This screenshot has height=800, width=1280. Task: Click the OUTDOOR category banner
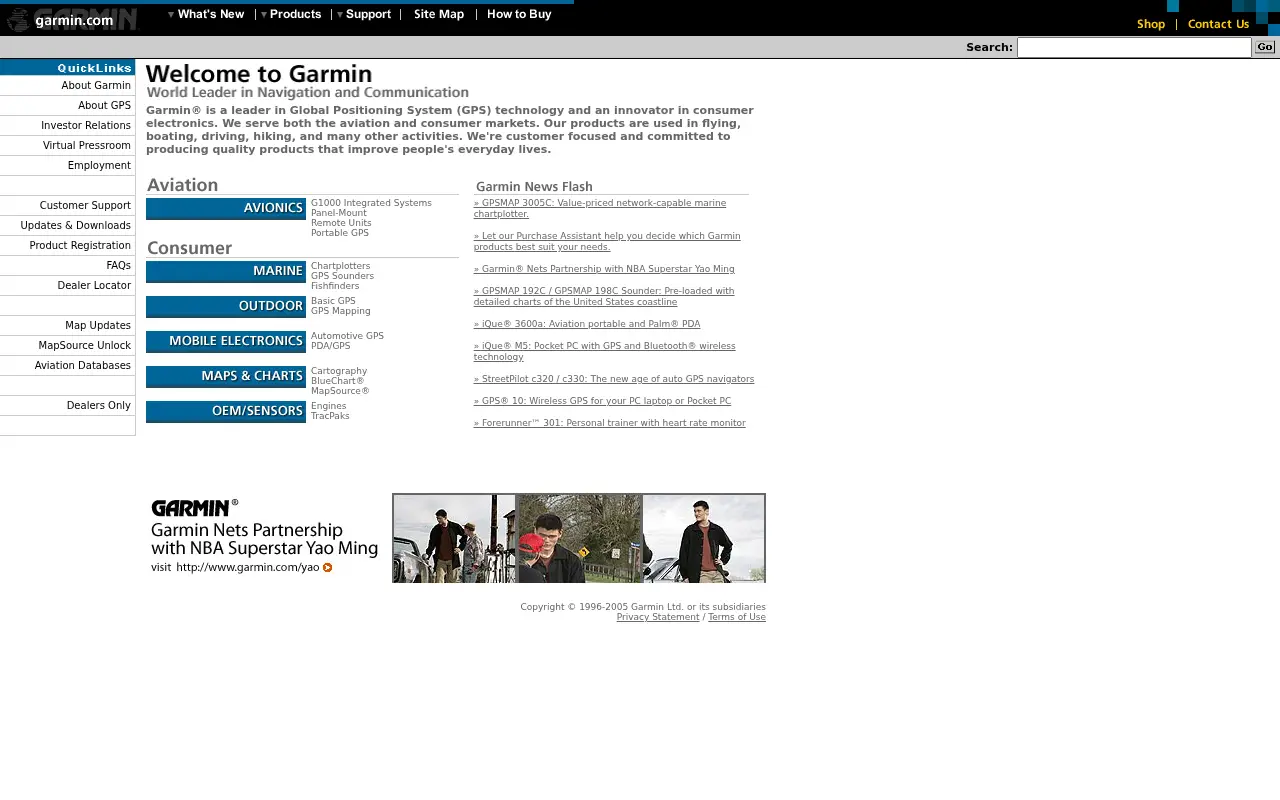coord(226,307)
